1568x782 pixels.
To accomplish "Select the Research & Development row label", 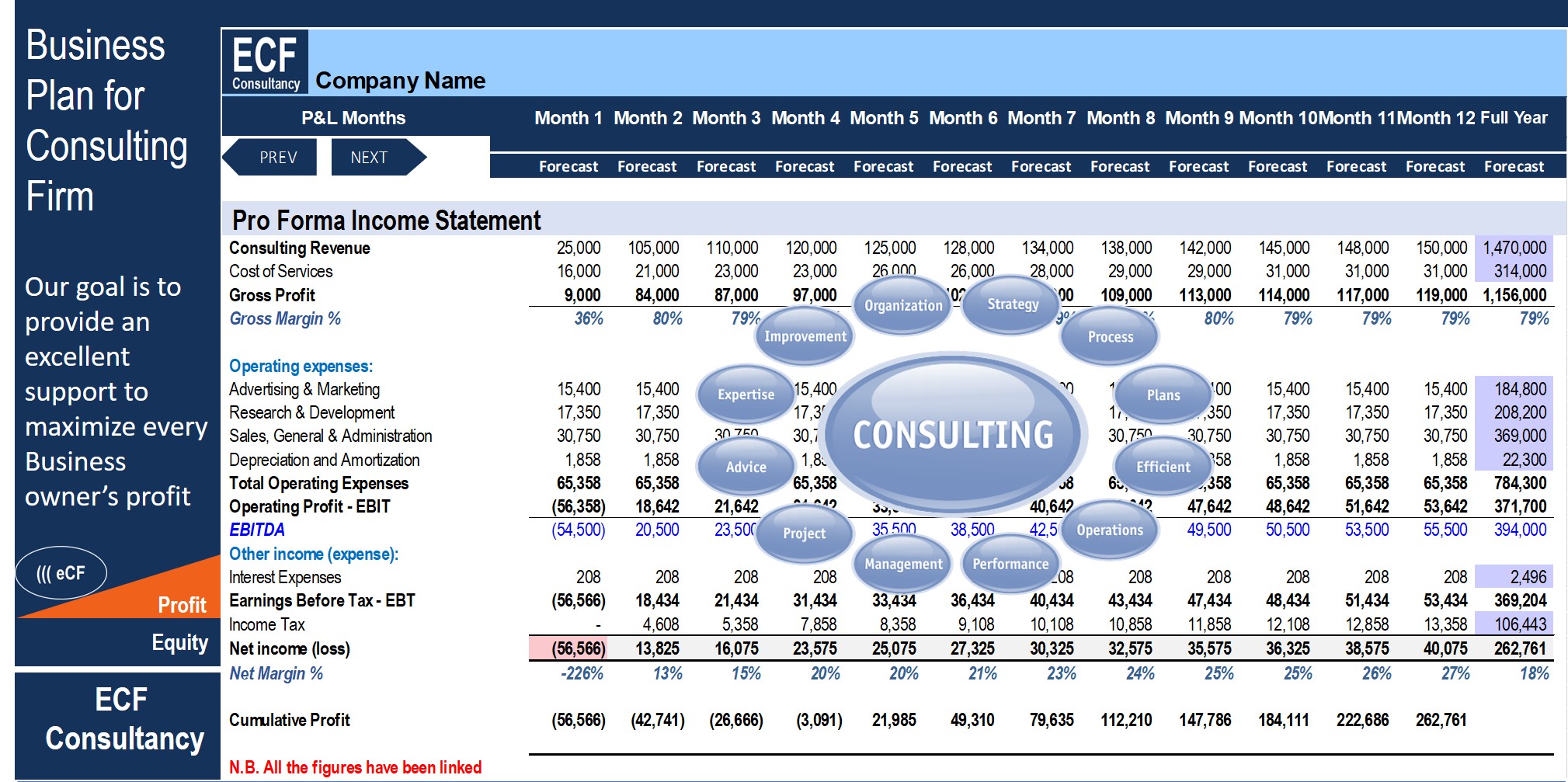I will click(x=311, y=412).
